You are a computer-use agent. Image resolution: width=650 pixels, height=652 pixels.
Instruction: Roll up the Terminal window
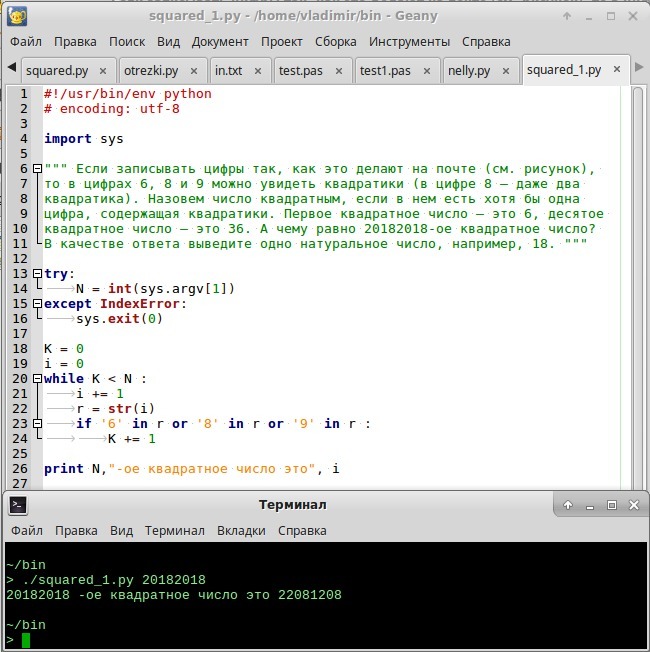tap(568, 505)
